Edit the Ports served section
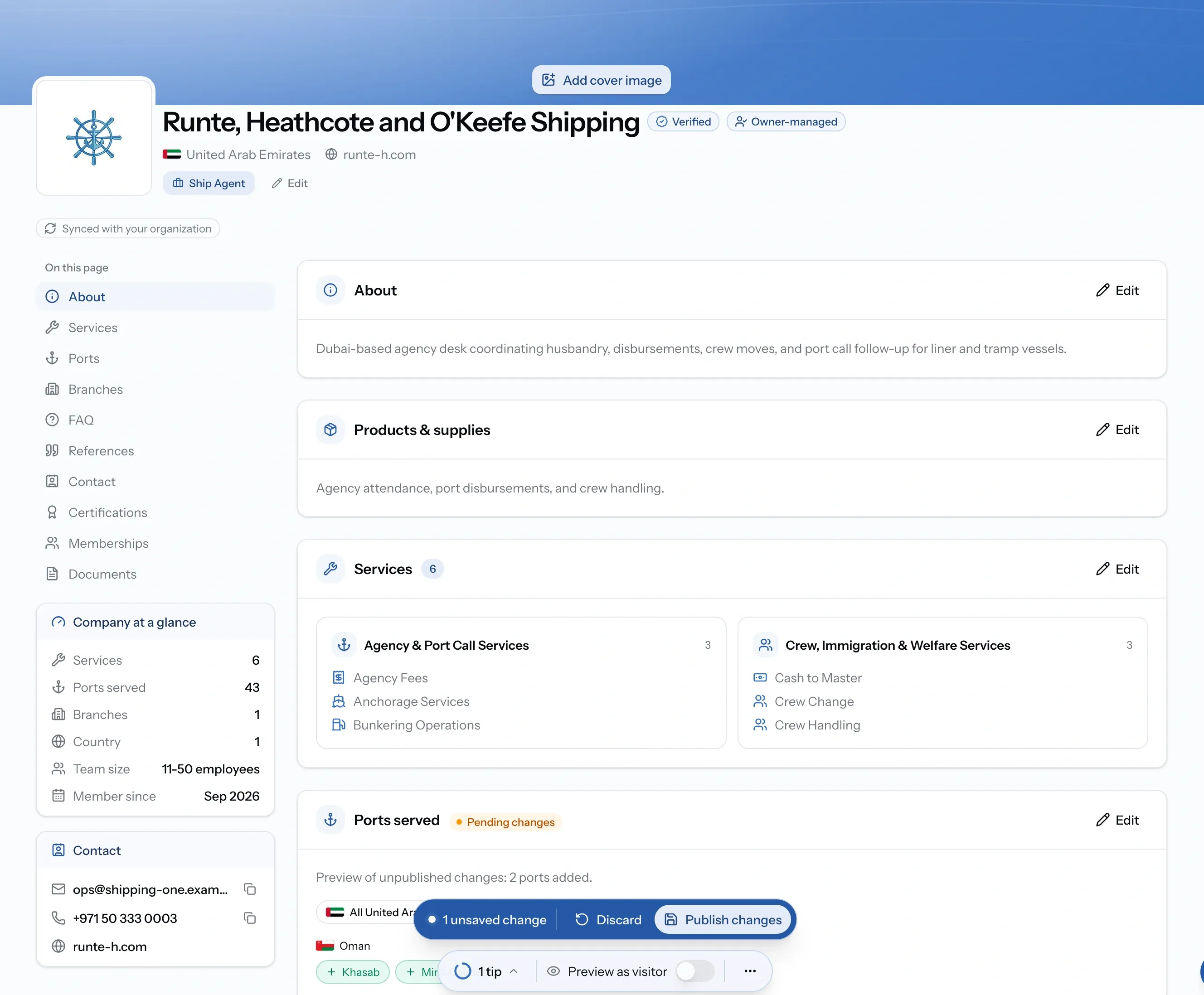Viewport: 1204px width, 995px height. click(1117, 820)
